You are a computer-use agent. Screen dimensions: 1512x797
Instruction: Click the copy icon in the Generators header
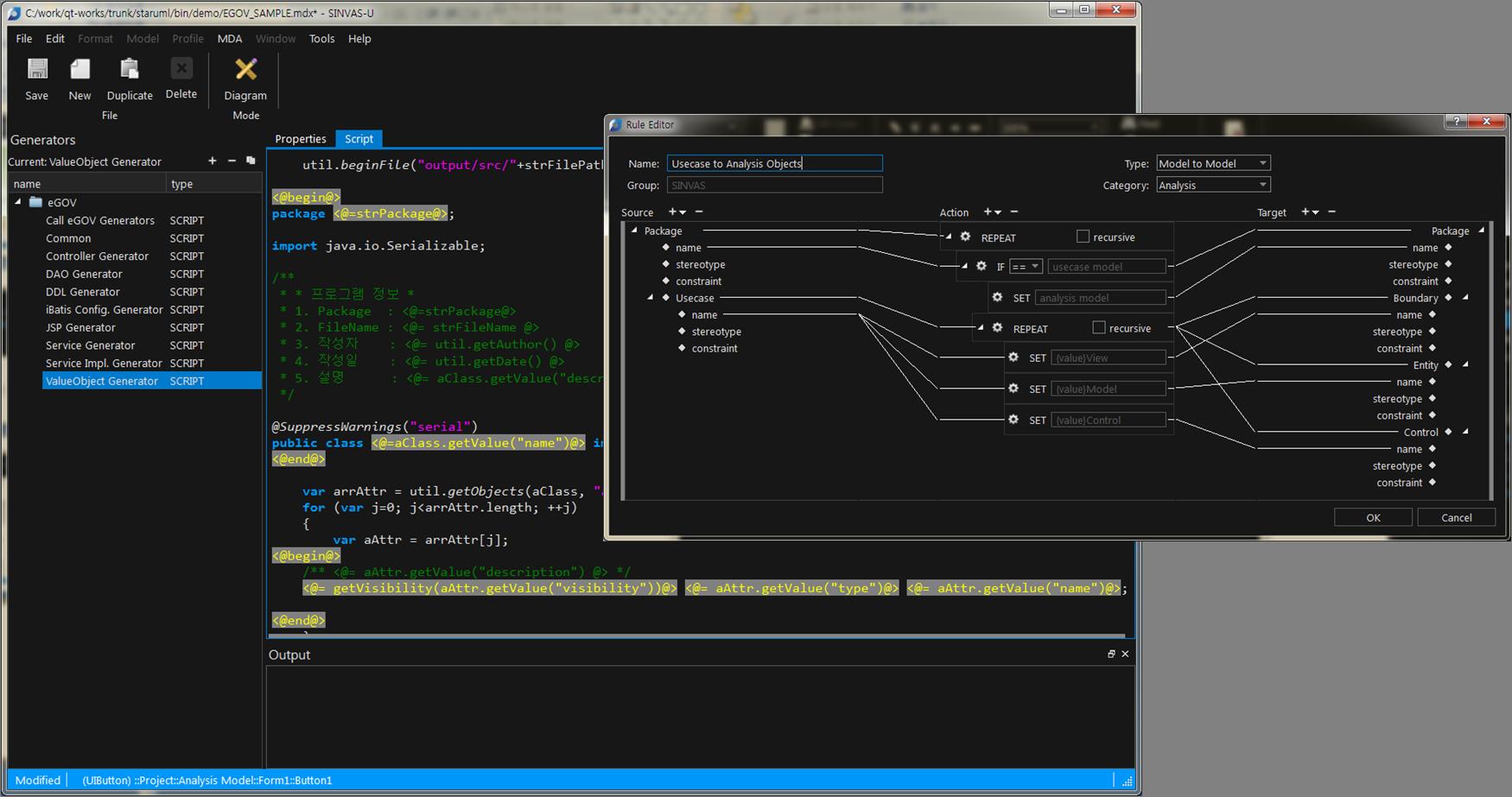(251, 161)
